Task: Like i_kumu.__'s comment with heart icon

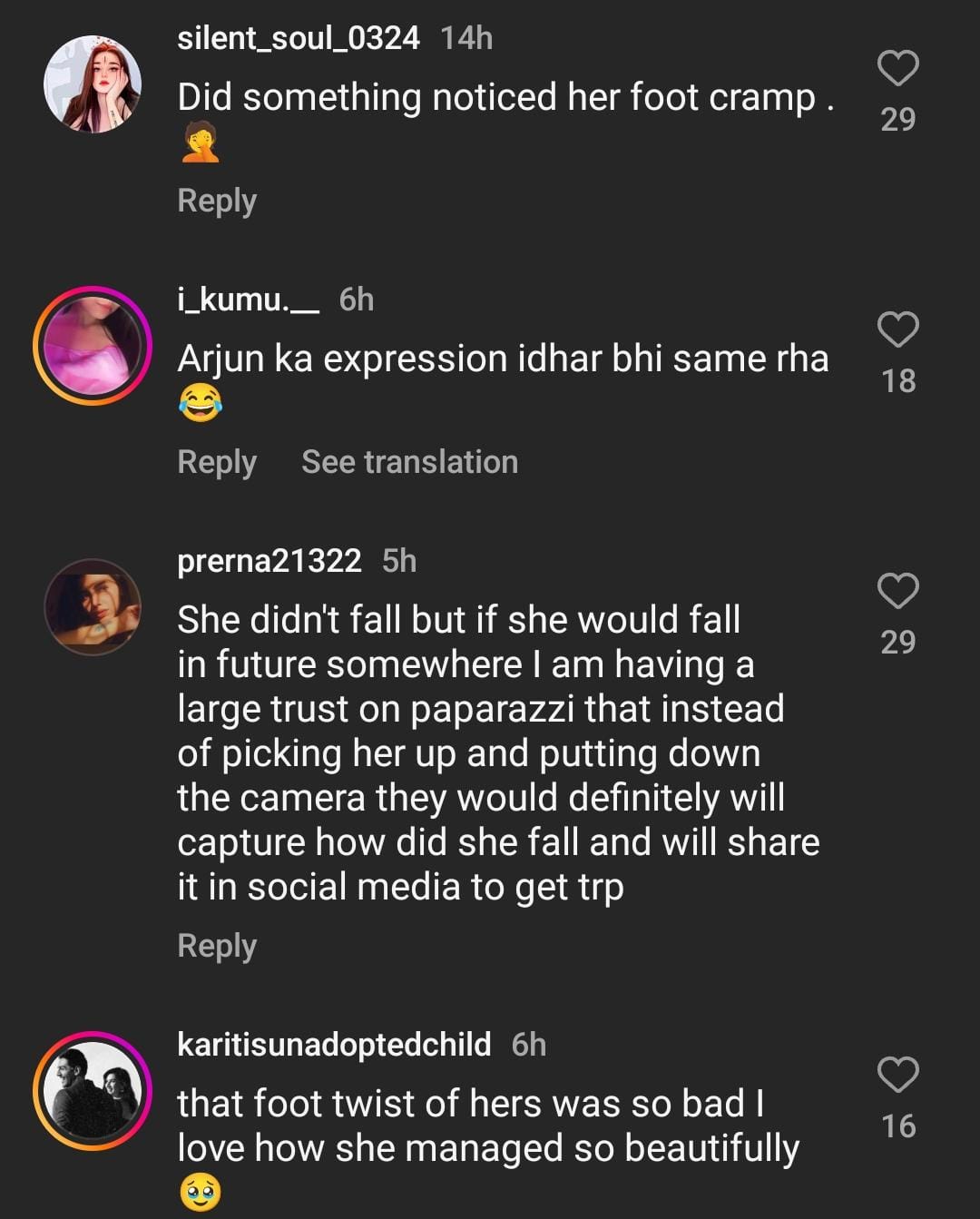Action: 898,329
